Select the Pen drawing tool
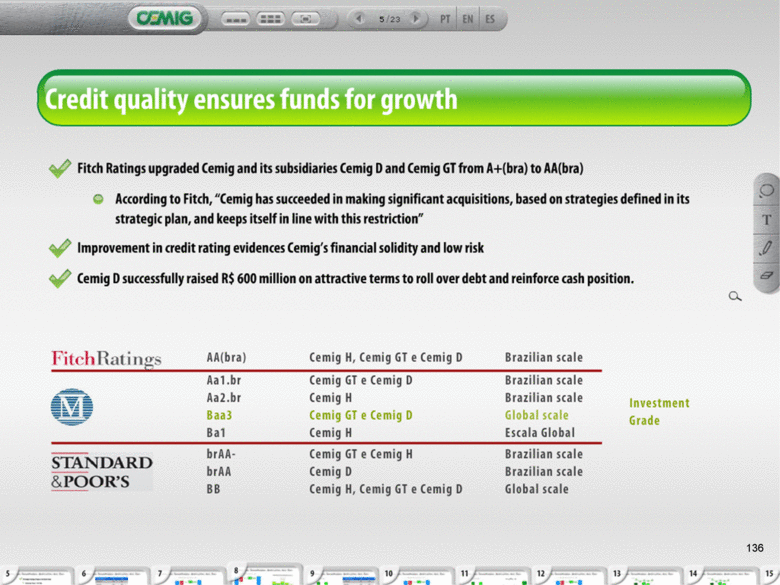The image size is (780, 585). click(767, 248)
